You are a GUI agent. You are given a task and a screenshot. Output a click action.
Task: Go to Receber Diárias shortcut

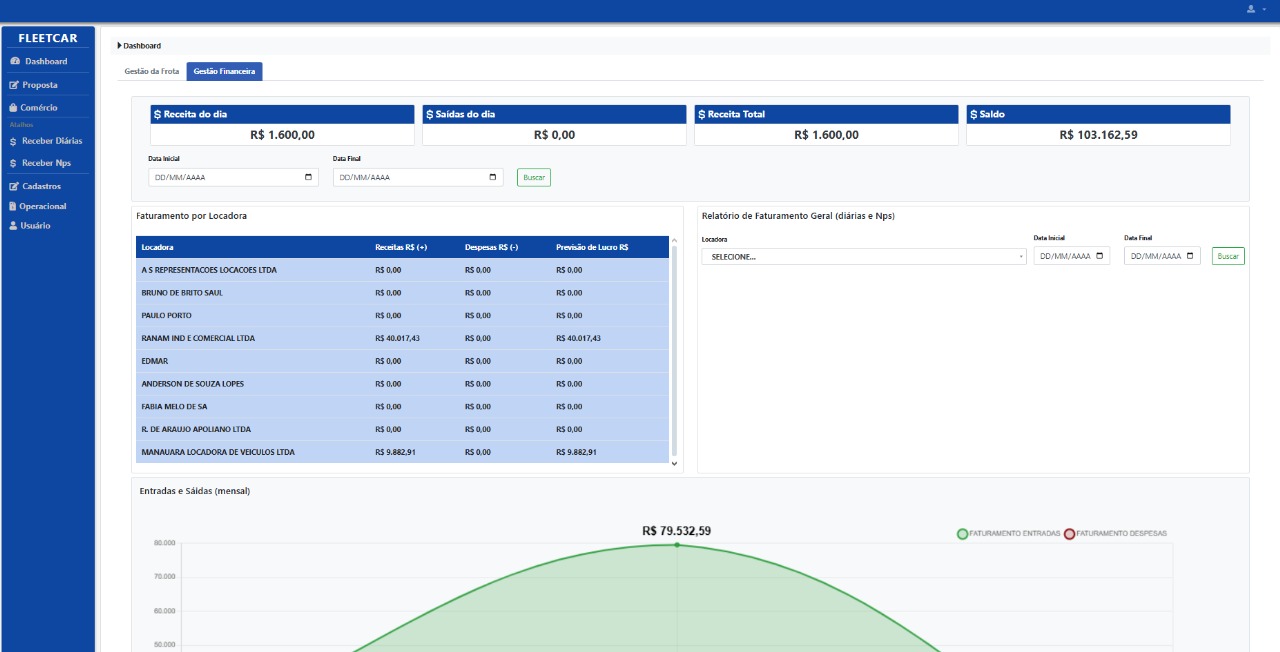pyautogui.click(x=52, y=141)
